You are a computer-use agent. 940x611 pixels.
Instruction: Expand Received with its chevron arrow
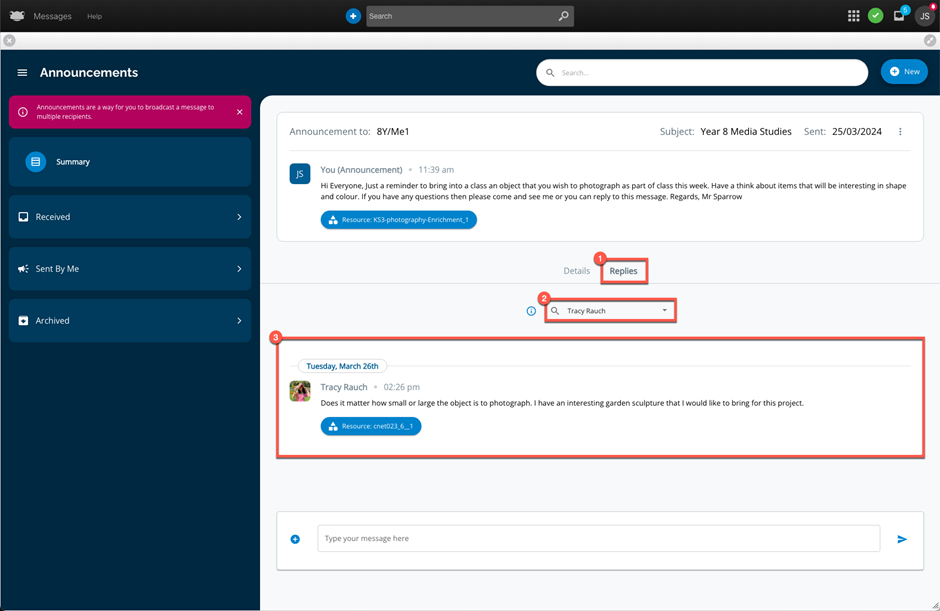239,217
